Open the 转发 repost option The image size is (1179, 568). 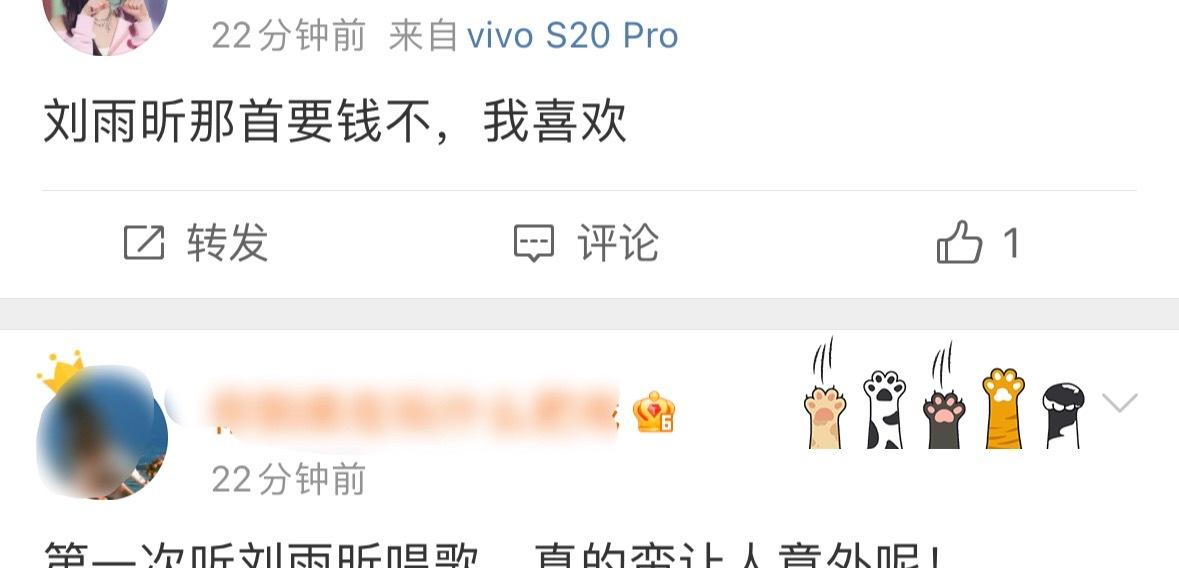point(228,243)
